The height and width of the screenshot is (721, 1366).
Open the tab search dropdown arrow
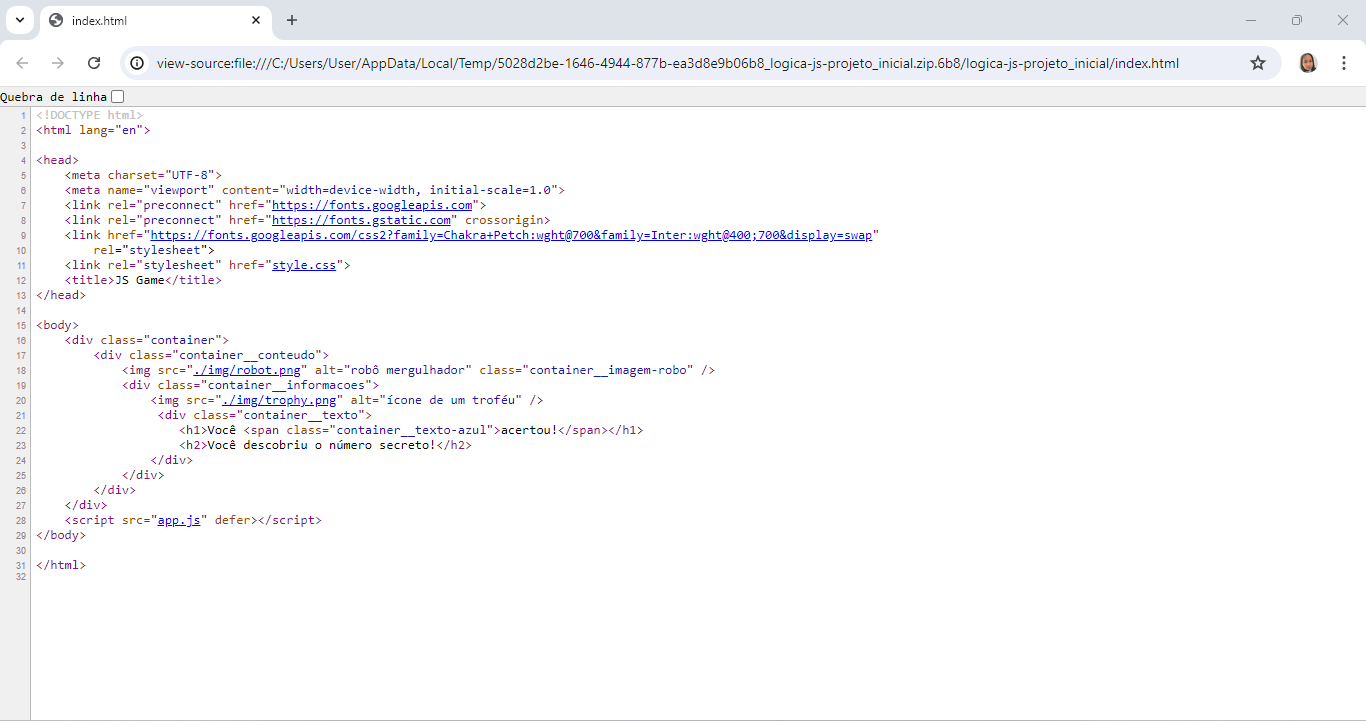[19, 20]
